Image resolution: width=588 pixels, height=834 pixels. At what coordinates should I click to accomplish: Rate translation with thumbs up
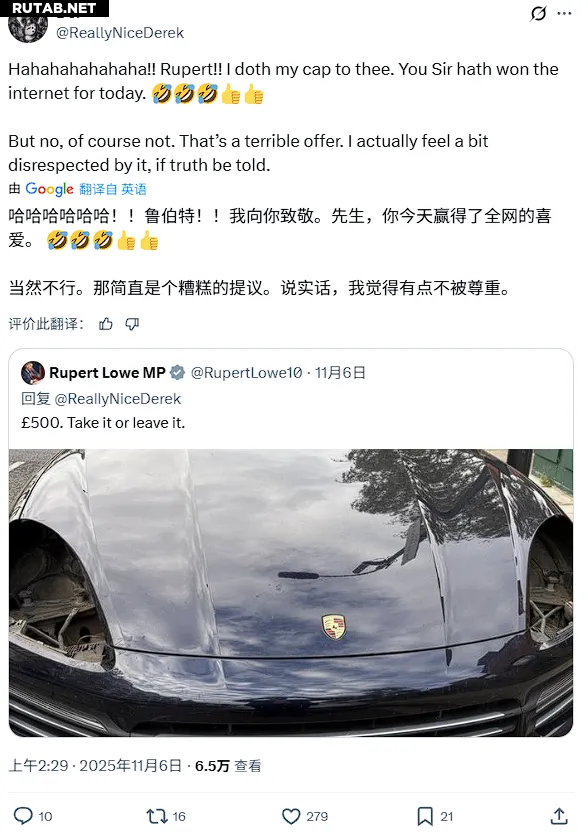point(106,324)
